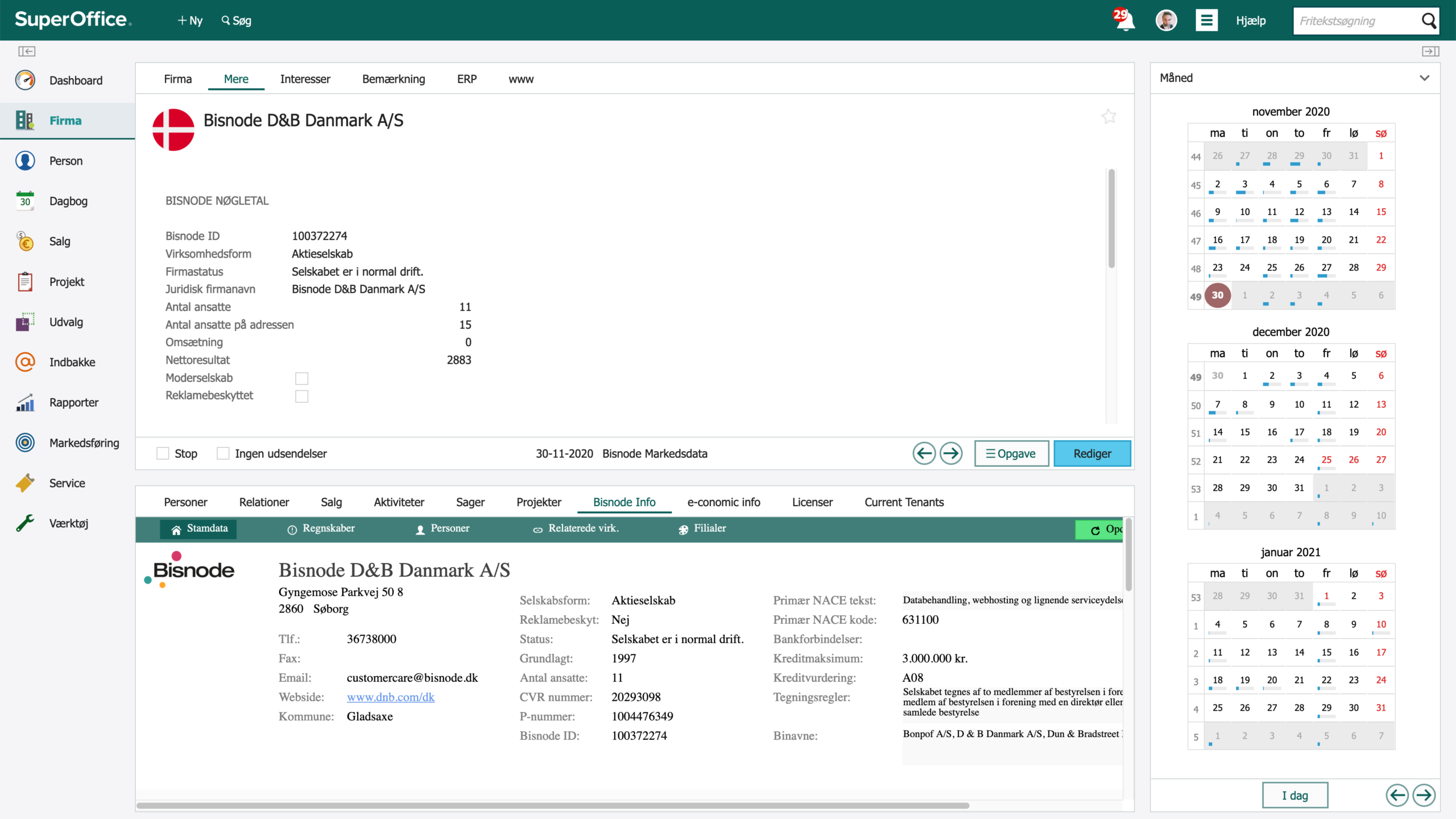Open the notifications bell icon
Screen dimensions: 1456x819
(x=1124, y=20)
